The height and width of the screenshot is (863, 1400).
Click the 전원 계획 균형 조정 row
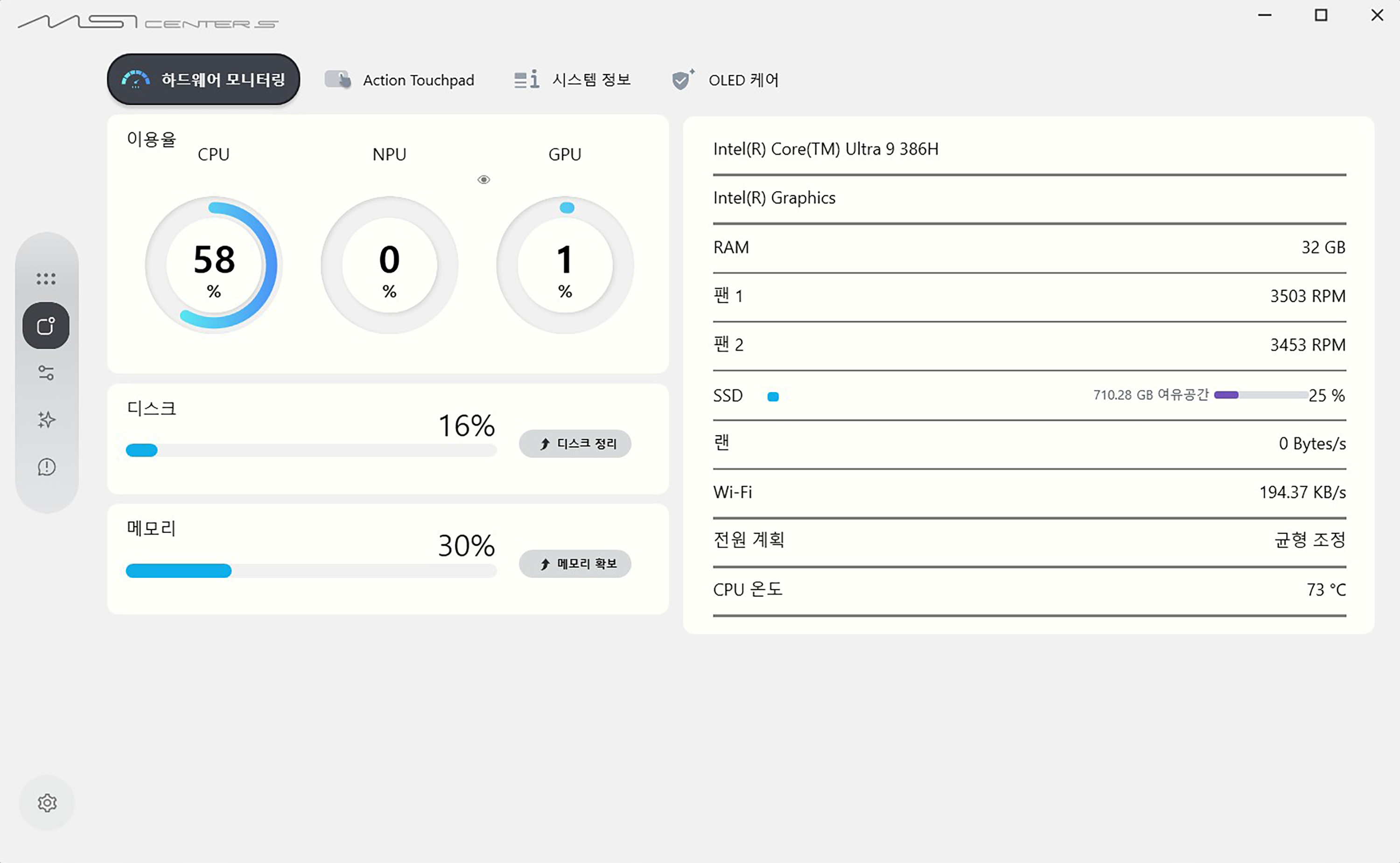click(x=1029, y=540)
